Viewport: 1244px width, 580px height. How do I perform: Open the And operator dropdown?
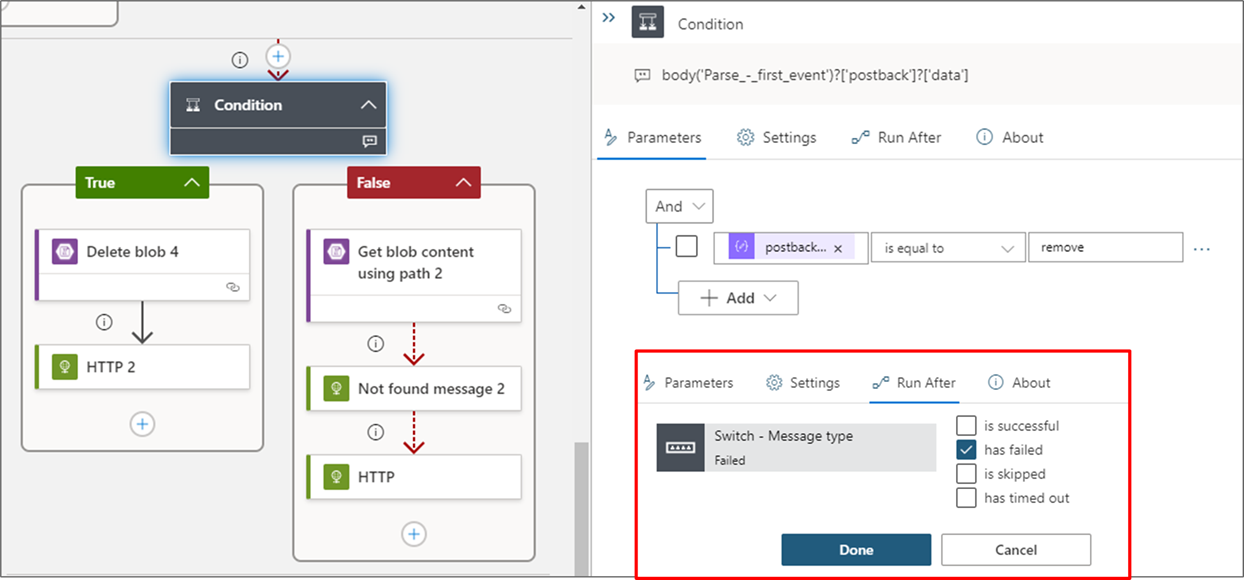coord(680,207)
